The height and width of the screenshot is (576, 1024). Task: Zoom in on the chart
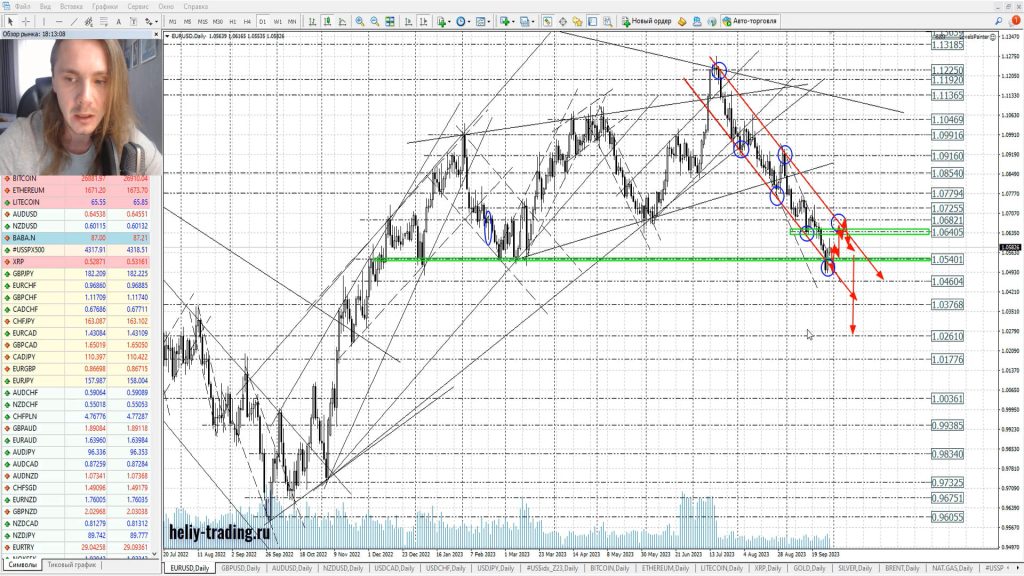click(360, 21)
